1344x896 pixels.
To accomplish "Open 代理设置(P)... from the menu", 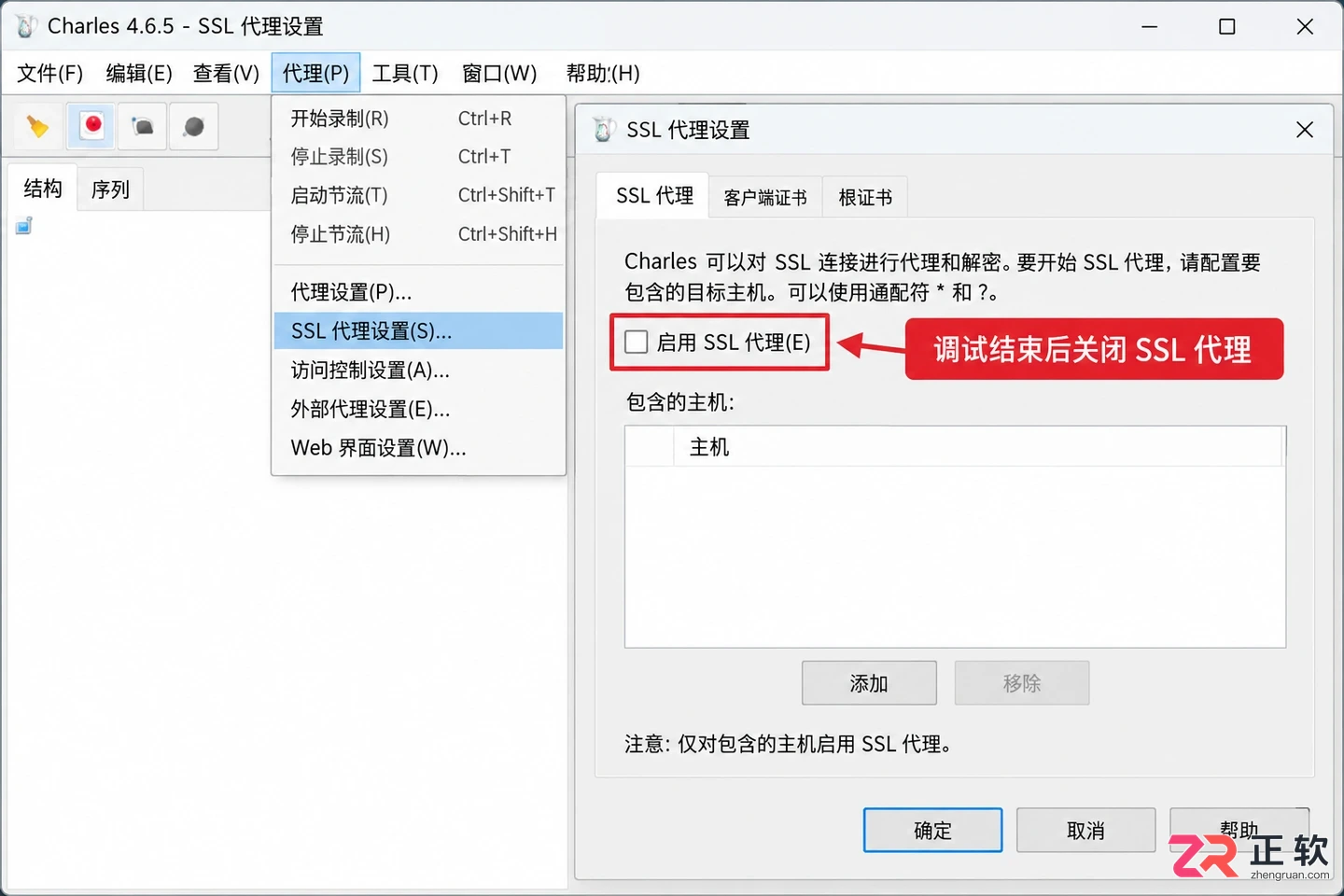I will 419,292.
